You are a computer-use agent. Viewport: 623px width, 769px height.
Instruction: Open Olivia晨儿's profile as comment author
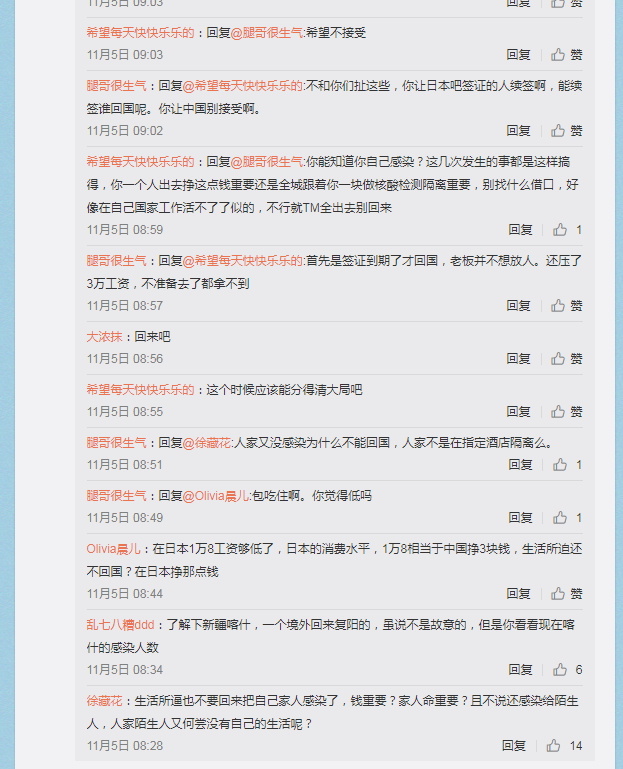(113, 548)
